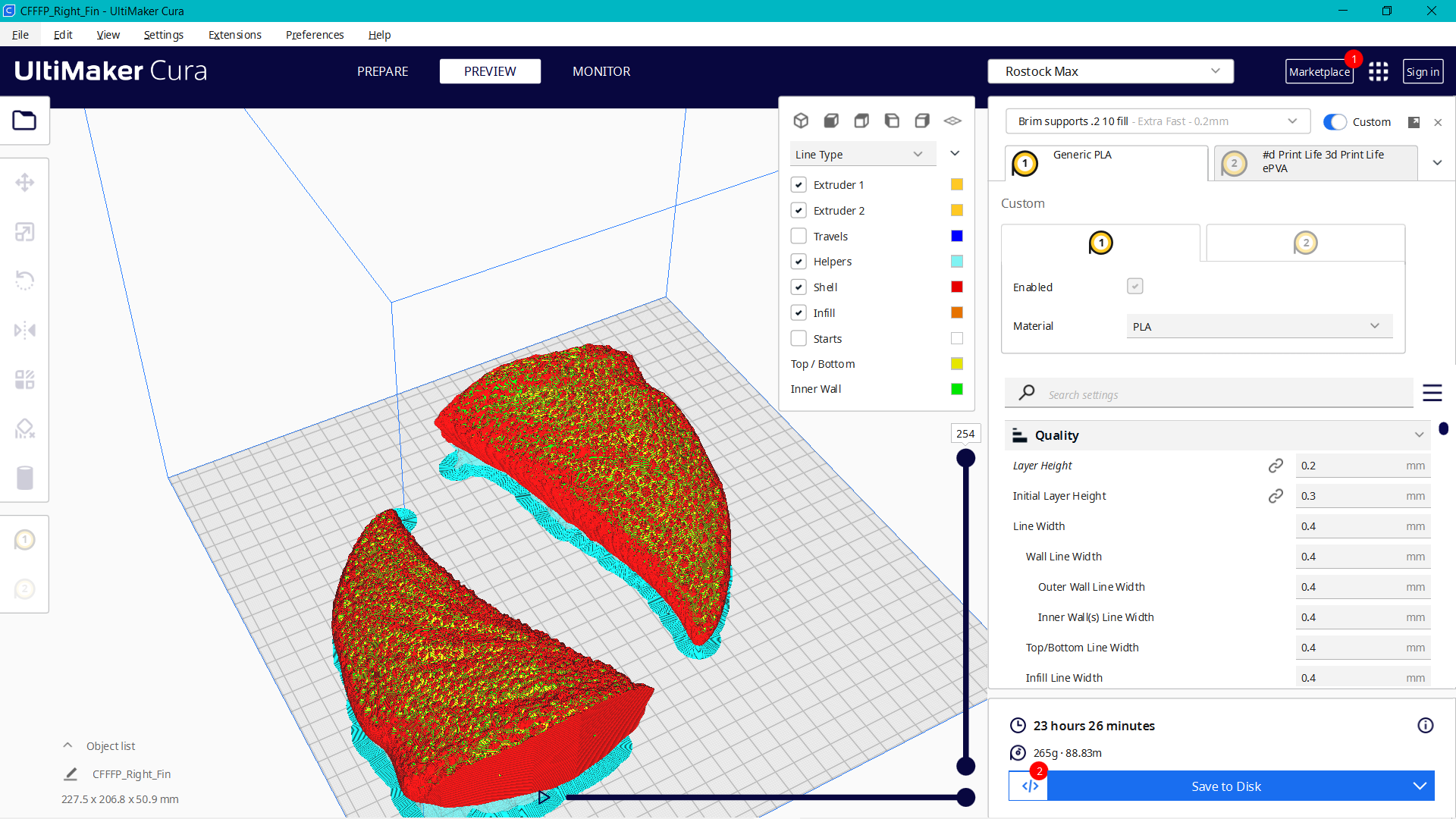Click the print info icon
Image resolution: width=1456 pixels, height=819 pixels.
click(x=1425, y=726)
